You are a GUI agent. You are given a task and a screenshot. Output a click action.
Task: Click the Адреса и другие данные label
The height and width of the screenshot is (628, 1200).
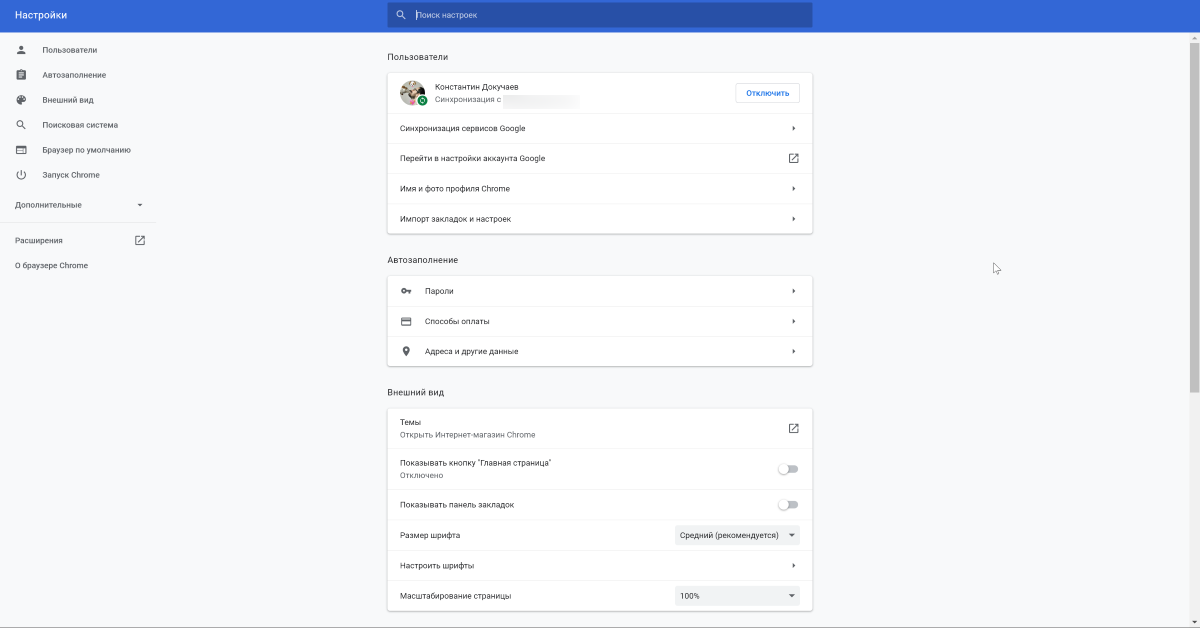pyautogui.click(x=472, y=351)
